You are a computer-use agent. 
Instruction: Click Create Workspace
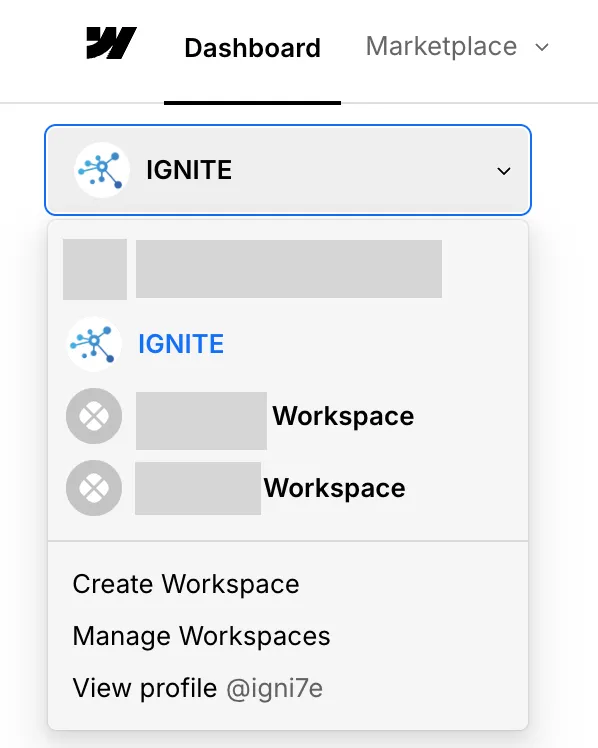click(x=186, y=584)
